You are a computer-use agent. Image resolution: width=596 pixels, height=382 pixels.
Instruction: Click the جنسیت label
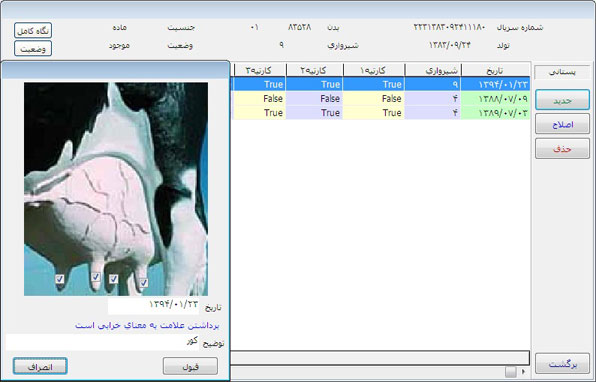(181, 27)
